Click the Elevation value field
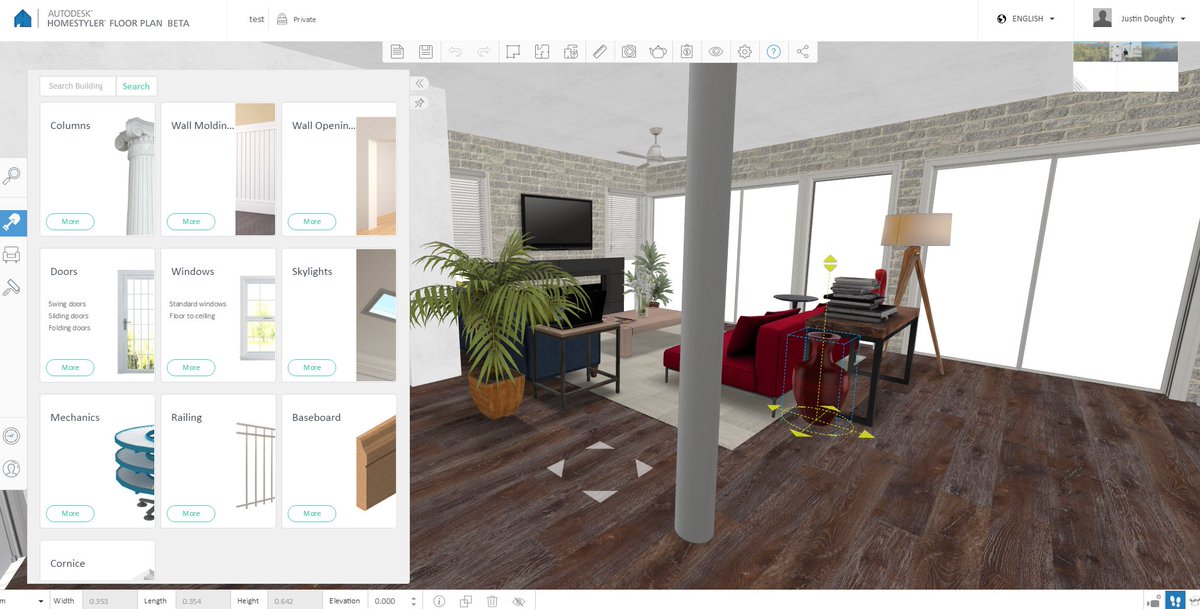 click(x=386, y=601)
